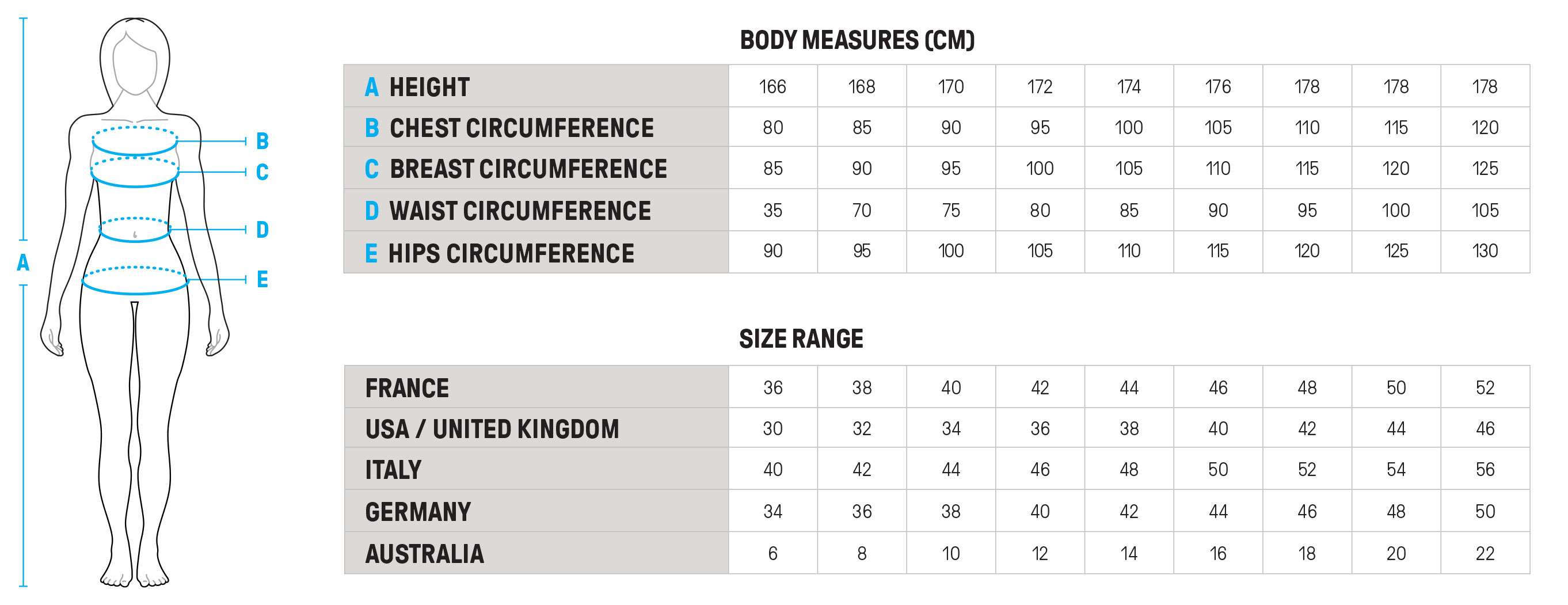Click the Australia size 6 cell
The height and width of the screenshot is (605, 1568).
pyautogui.click(x=772, y=553)
